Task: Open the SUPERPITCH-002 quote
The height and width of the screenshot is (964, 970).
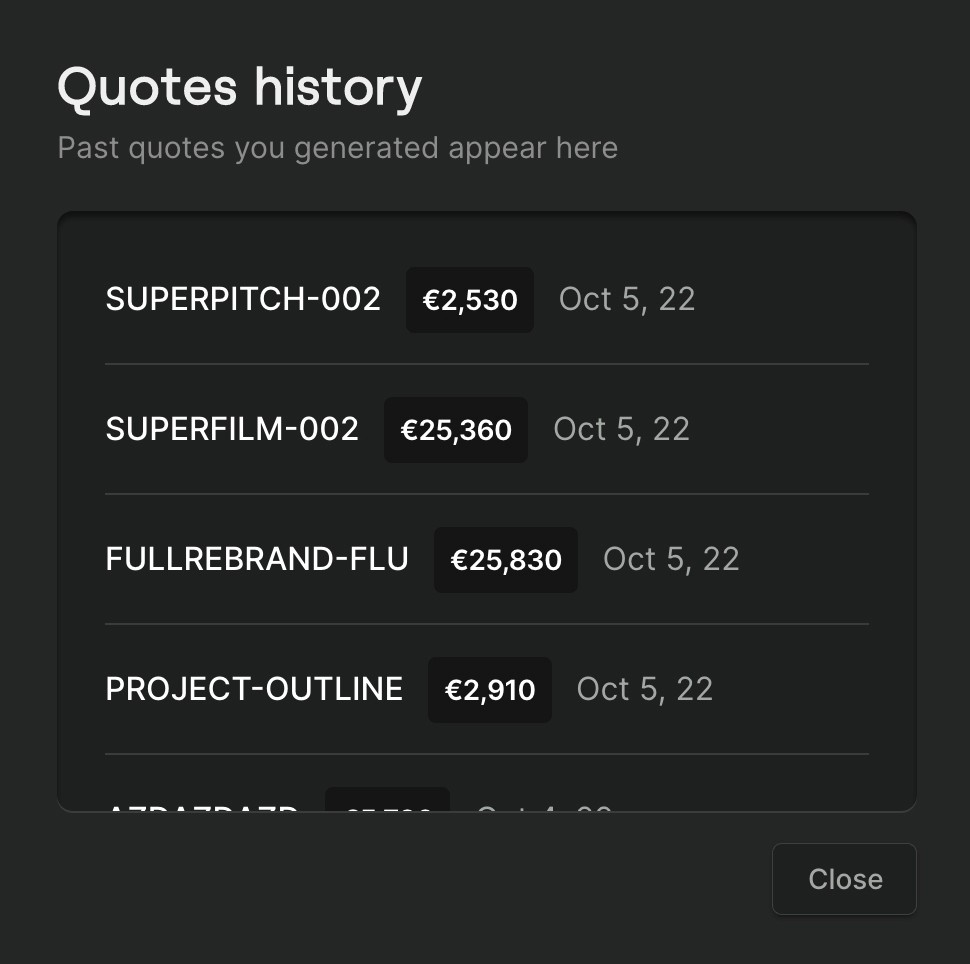Action: (x=243, y=299)
